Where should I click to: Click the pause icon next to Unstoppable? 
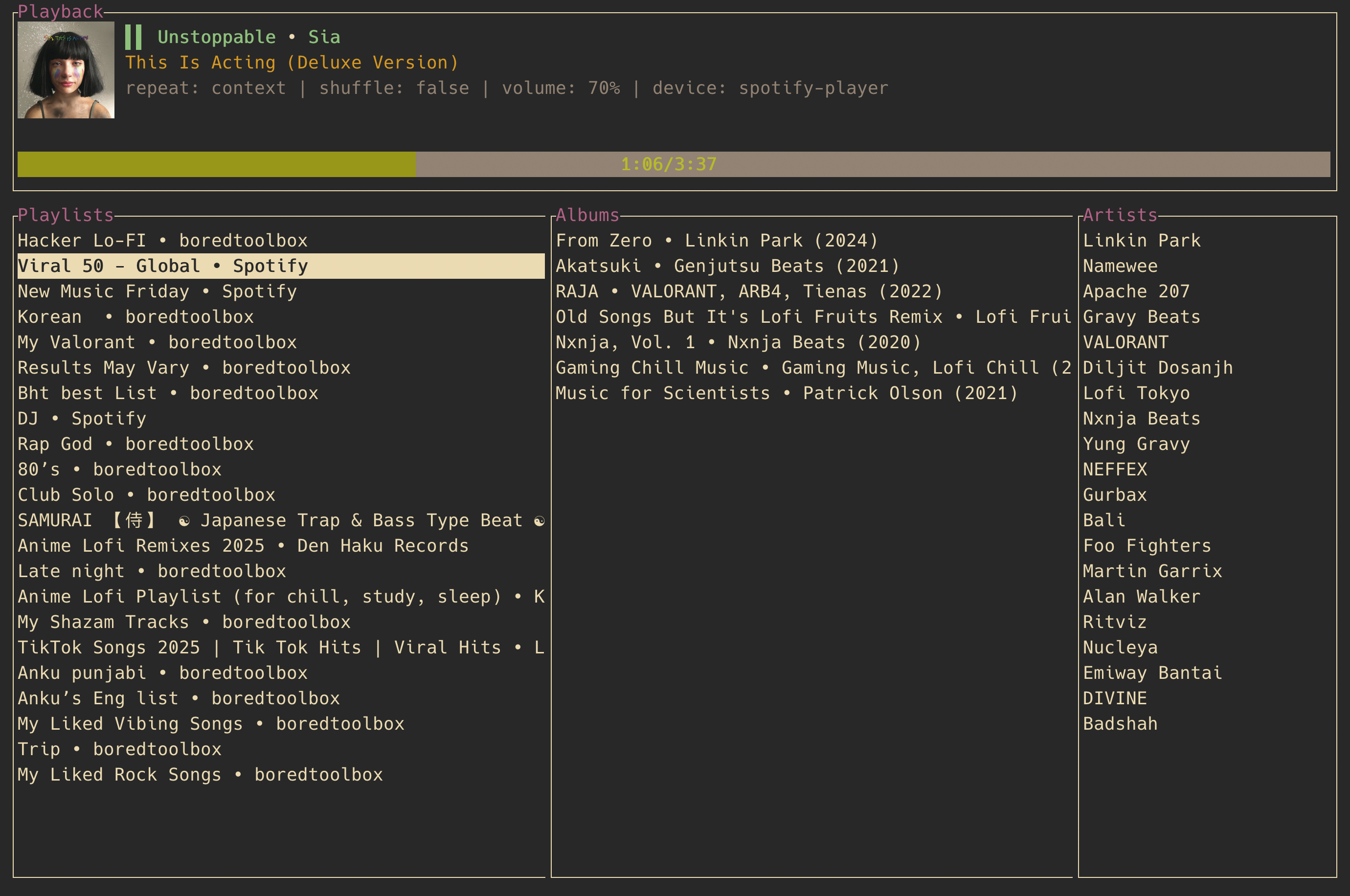click(133, 37)
